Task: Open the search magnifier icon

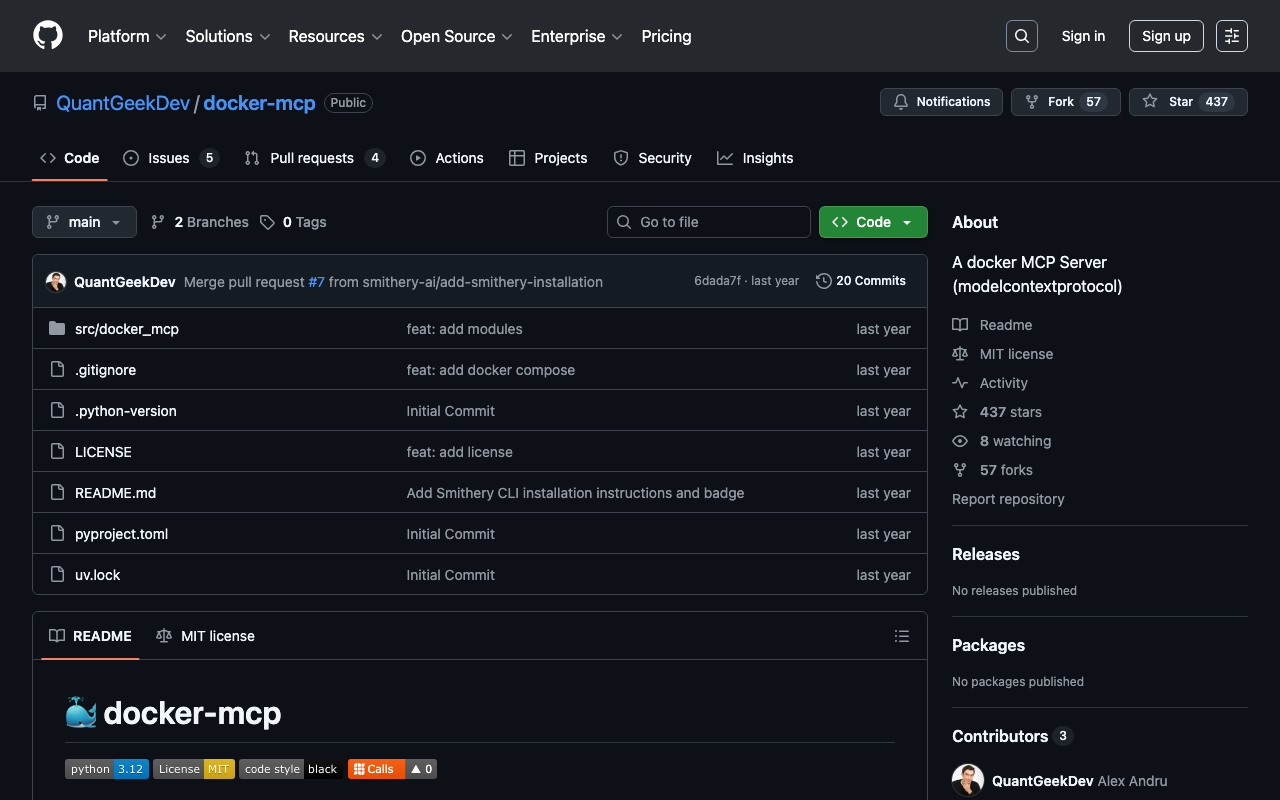Action: tap(1021, 36)
